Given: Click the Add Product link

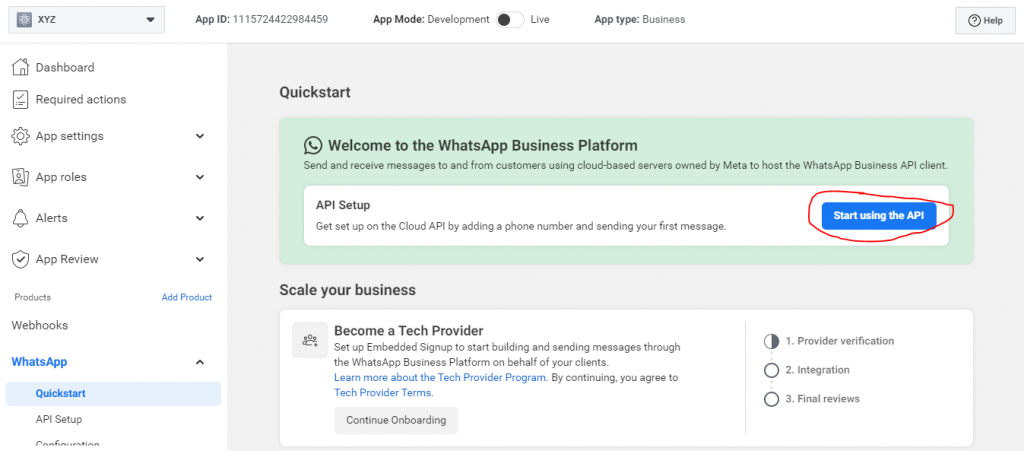Looking at the screenshot, I should click(187, 297).
